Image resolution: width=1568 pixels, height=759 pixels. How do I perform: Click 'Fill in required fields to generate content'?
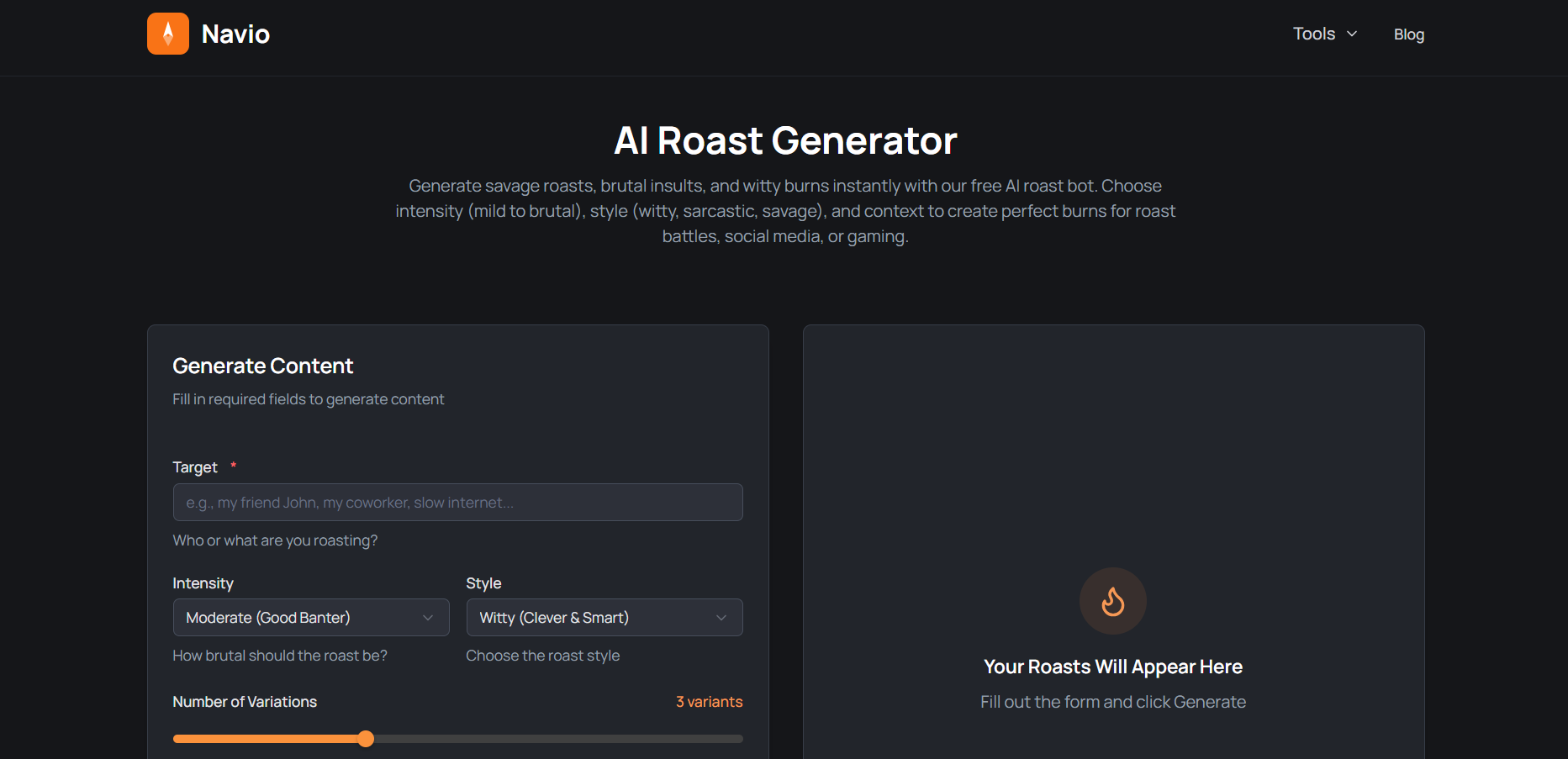pyautogui.click(x=308, y=399)
